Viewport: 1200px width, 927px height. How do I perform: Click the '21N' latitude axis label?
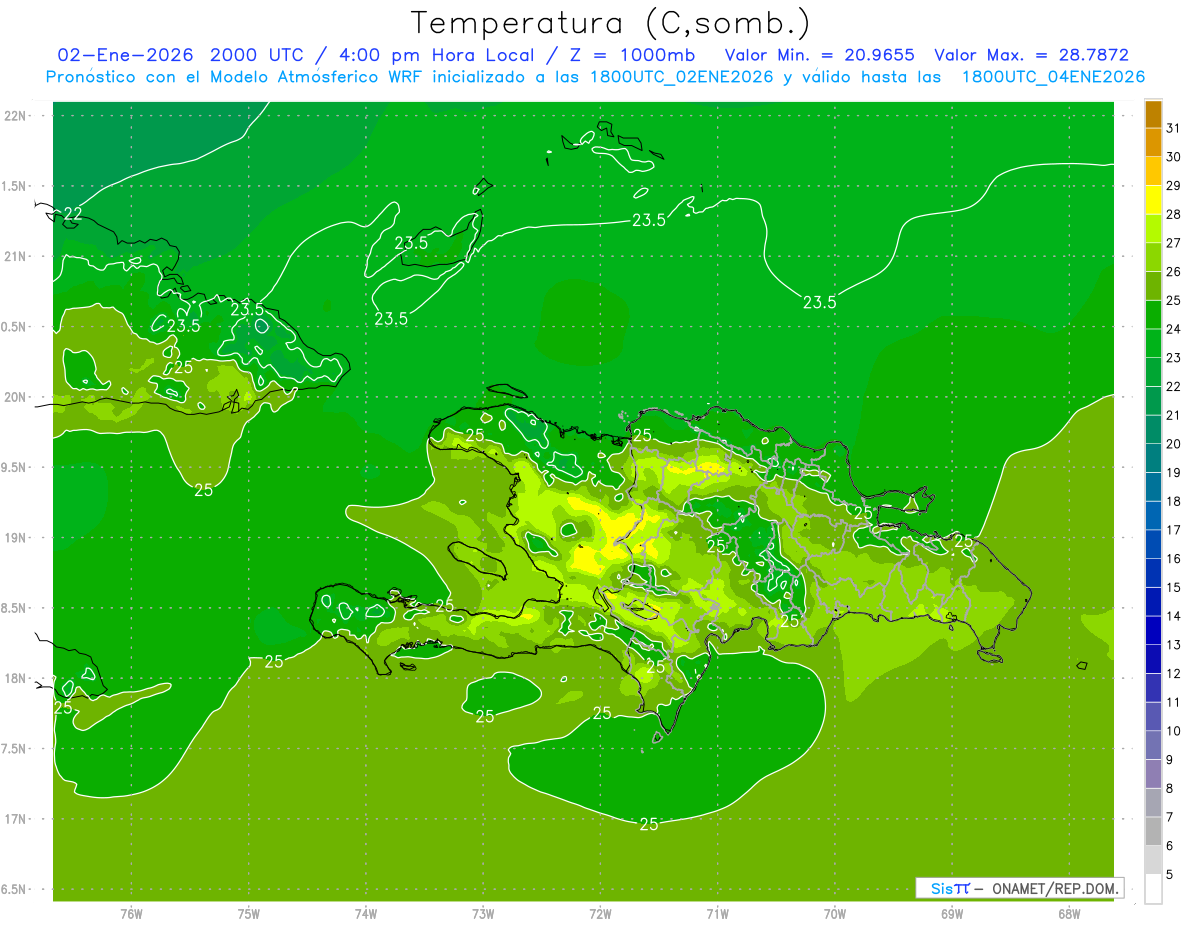(x=15, y=257)
